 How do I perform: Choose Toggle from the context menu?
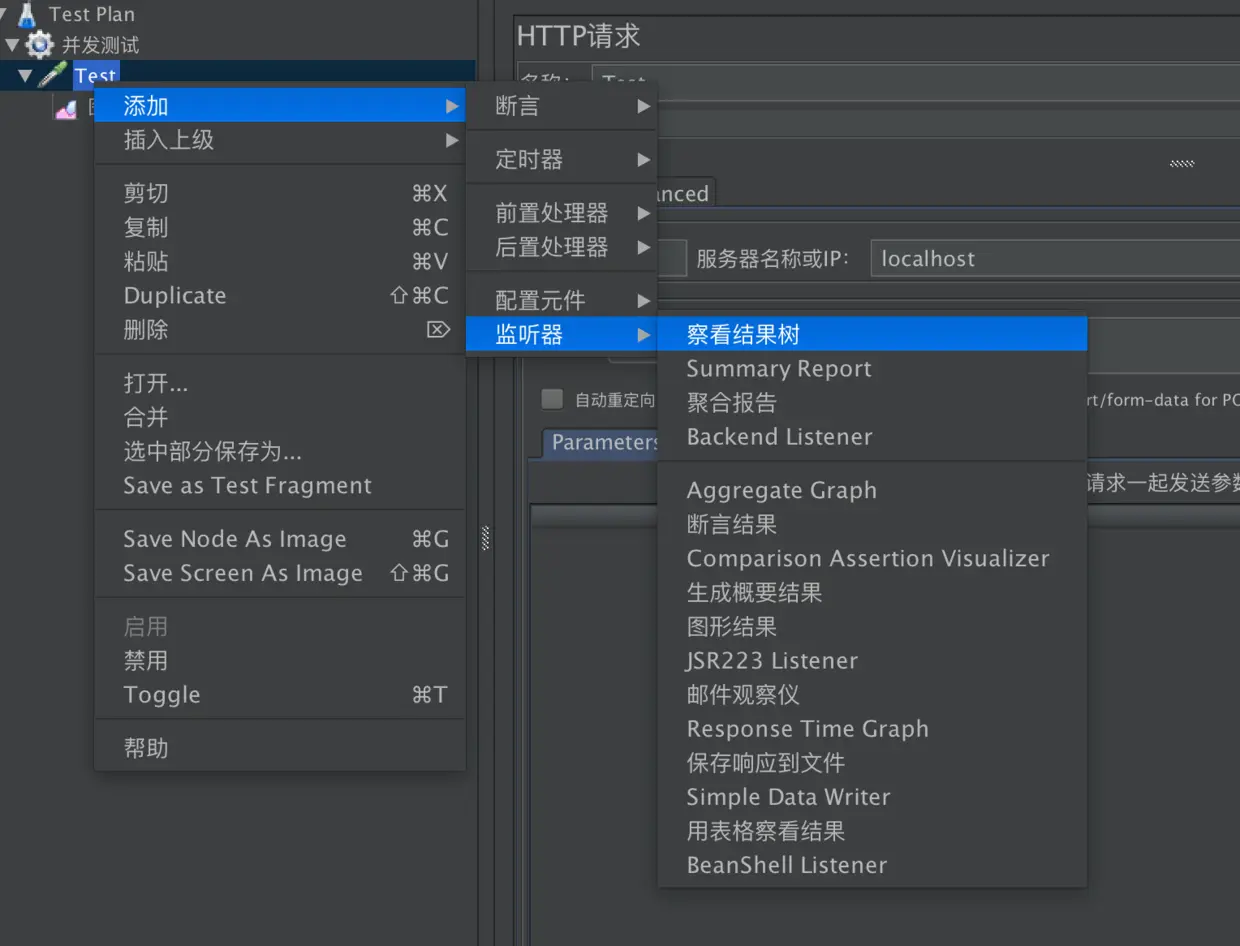tap(280, 695)
